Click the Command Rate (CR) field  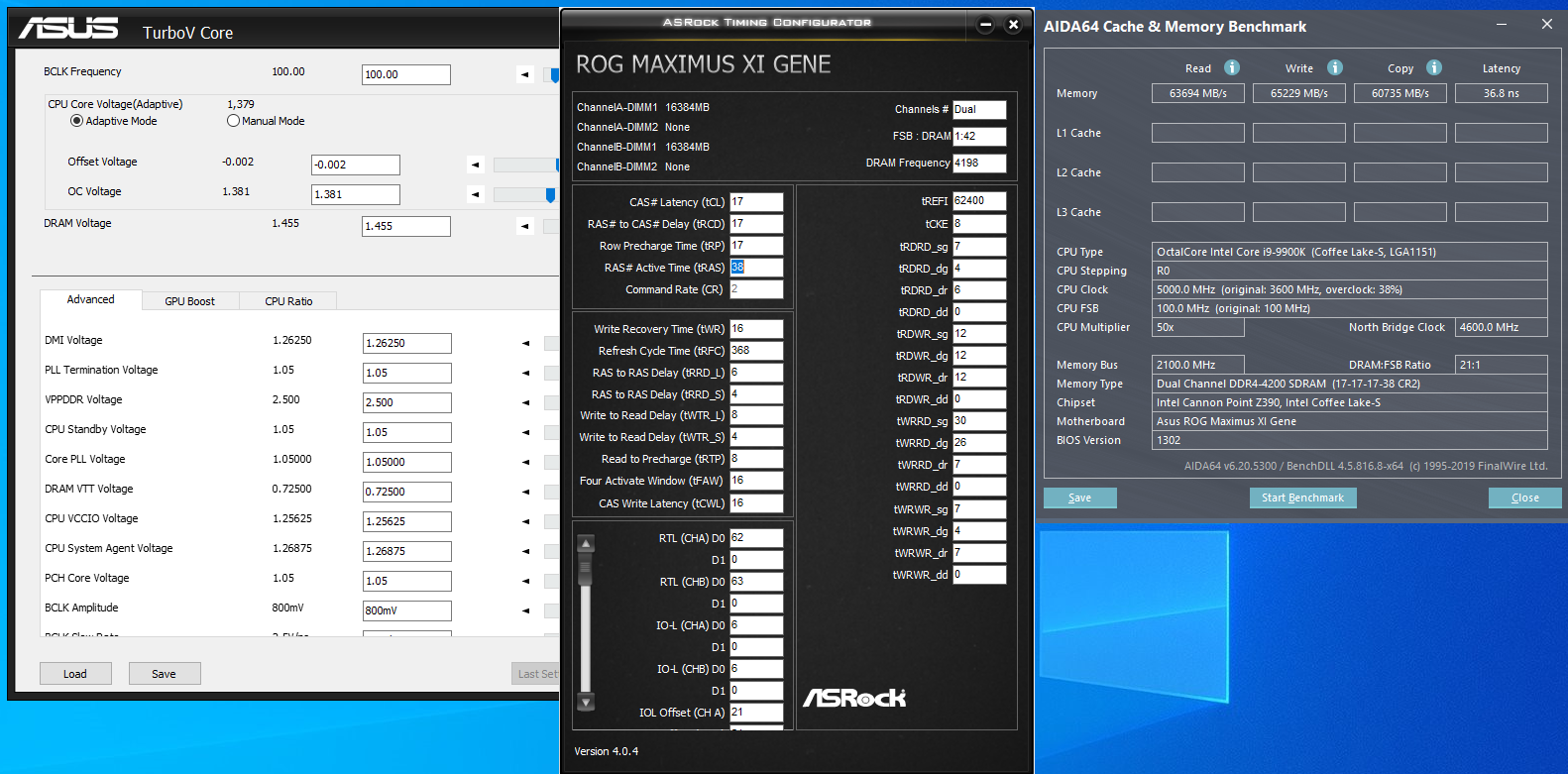756,289
